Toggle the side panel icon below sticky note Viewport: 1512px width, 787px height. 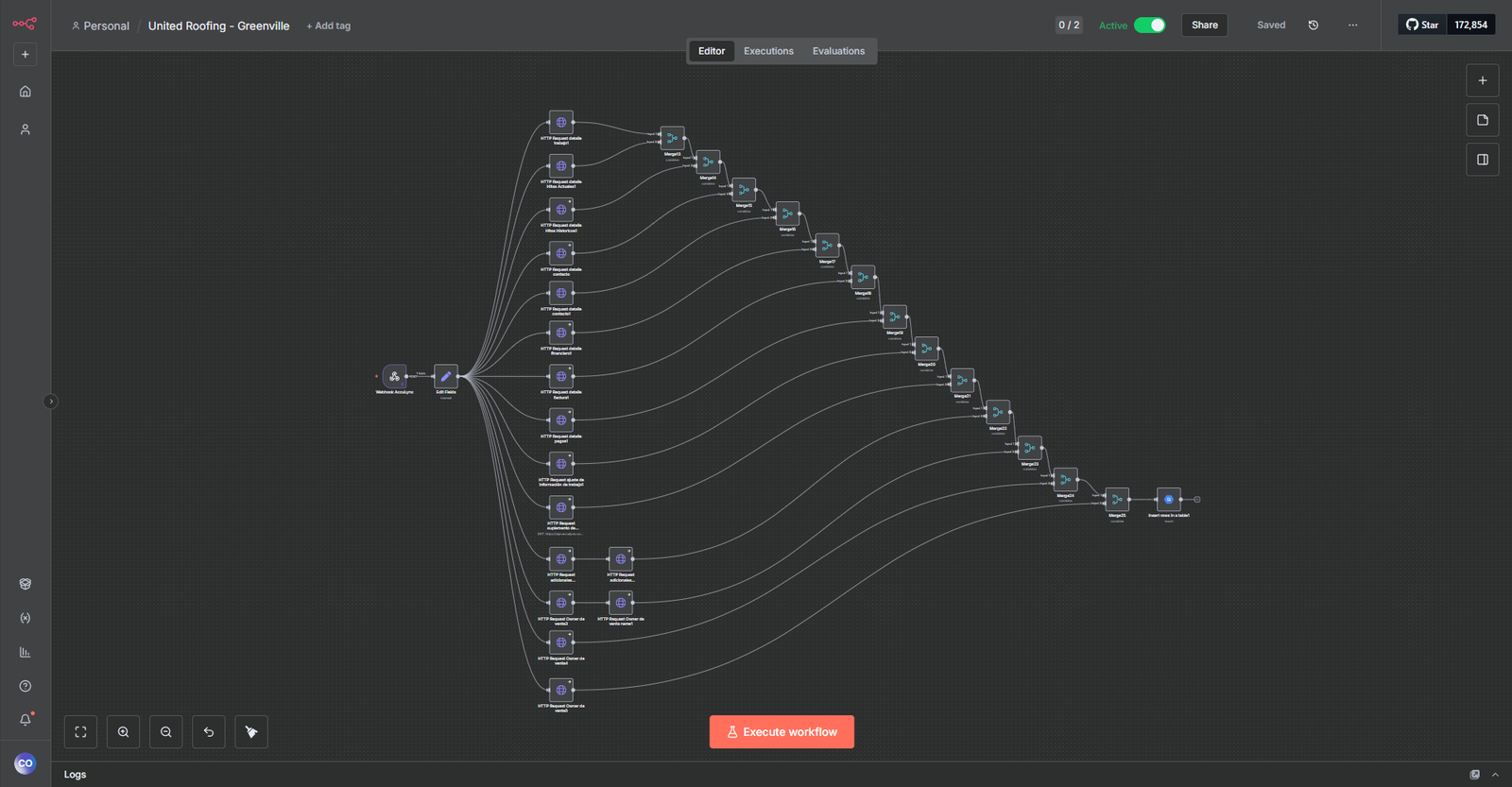[x=1482, y=160]
